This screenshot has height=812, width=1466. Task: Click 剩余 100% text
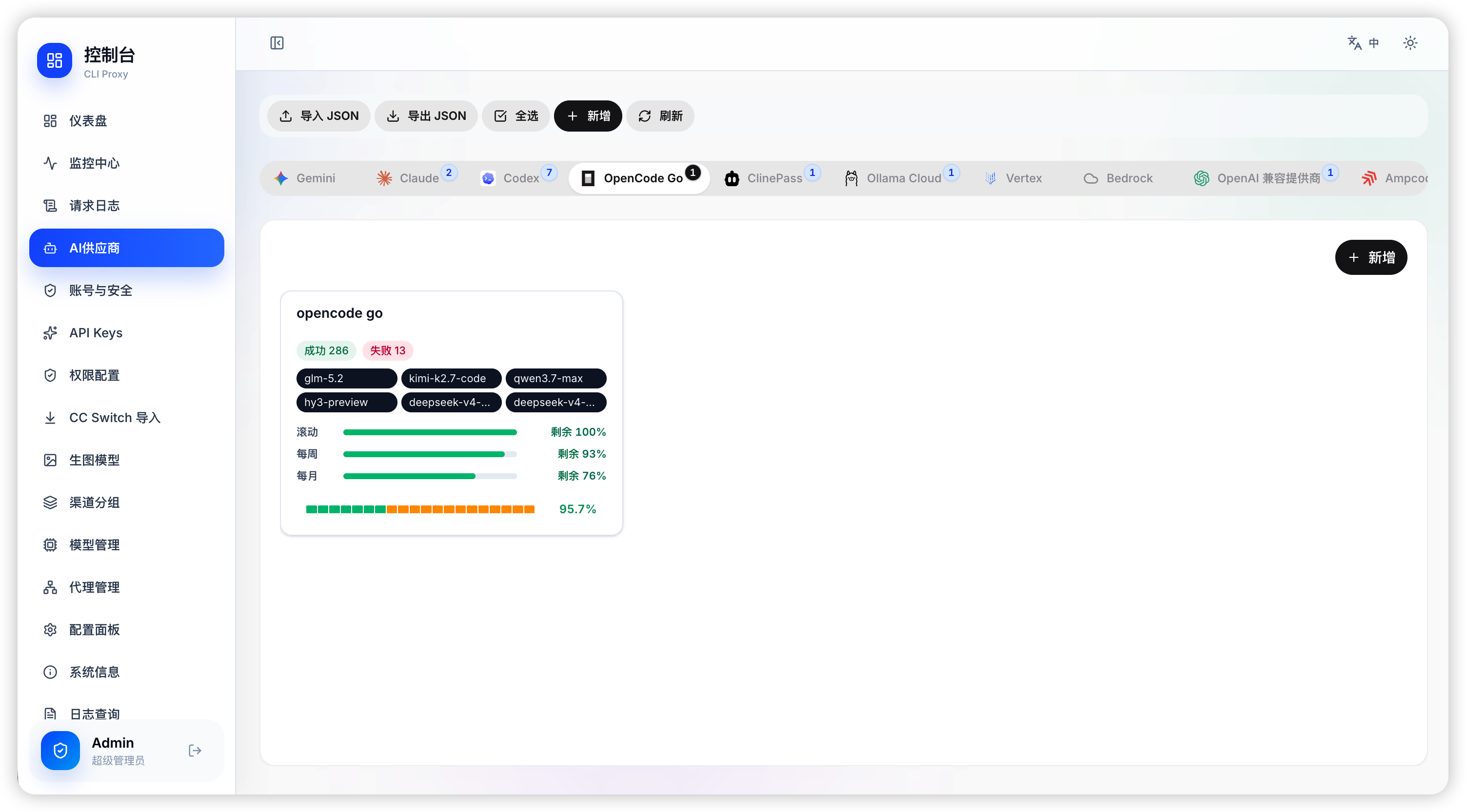tap(578, 432)
